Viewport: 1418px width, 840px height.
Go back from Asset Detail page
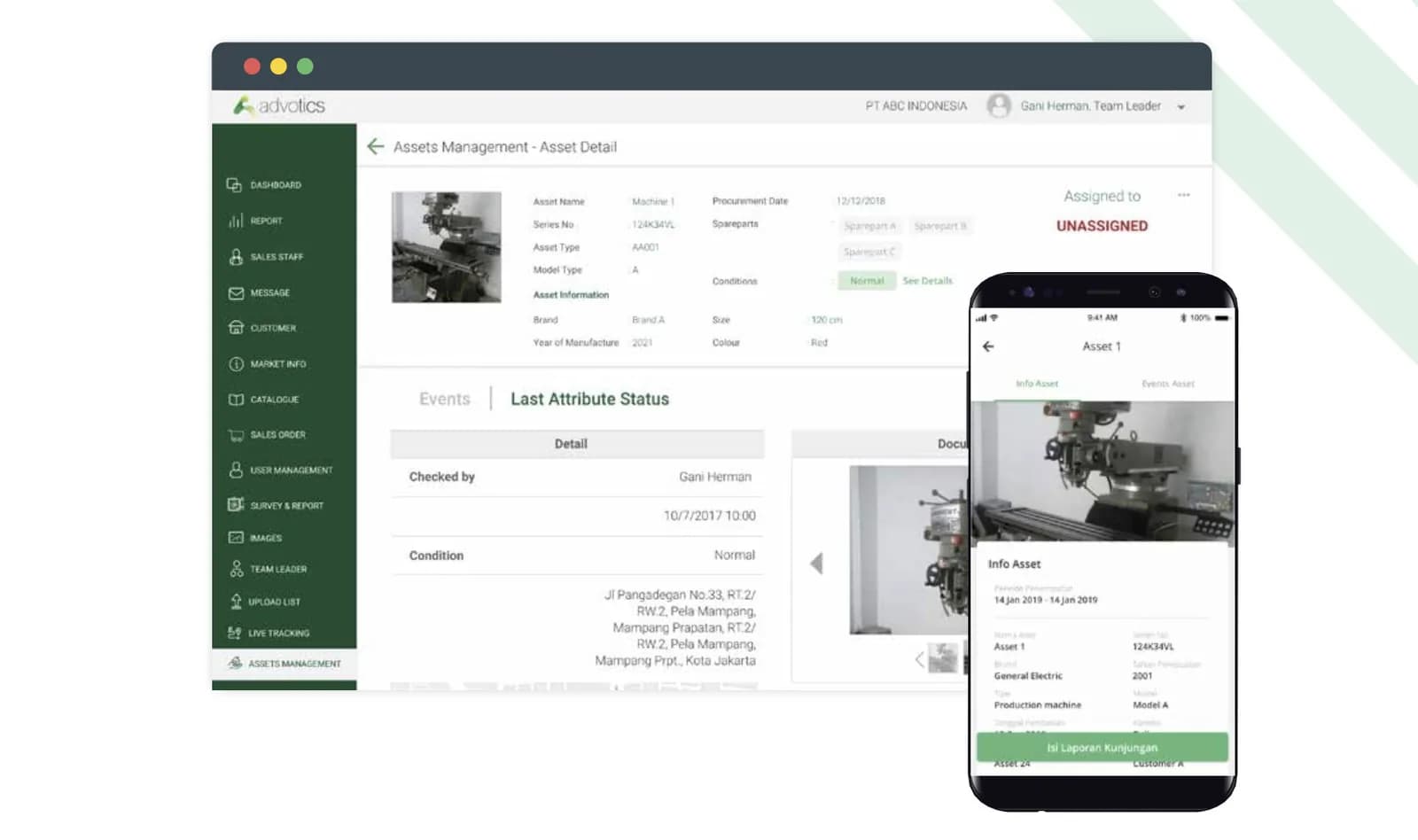376,146
